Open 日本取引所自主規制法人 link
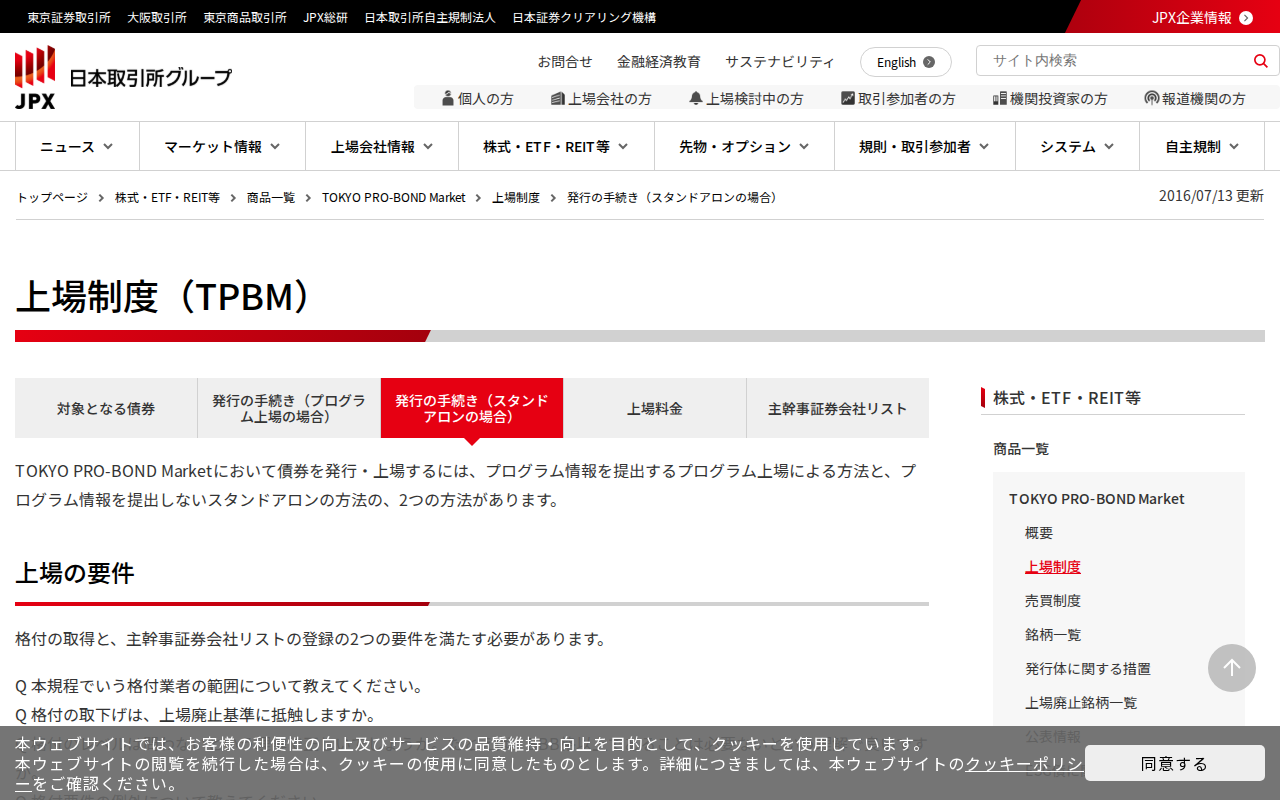This screenshot has height=800, width=1280. coord(430,17)
